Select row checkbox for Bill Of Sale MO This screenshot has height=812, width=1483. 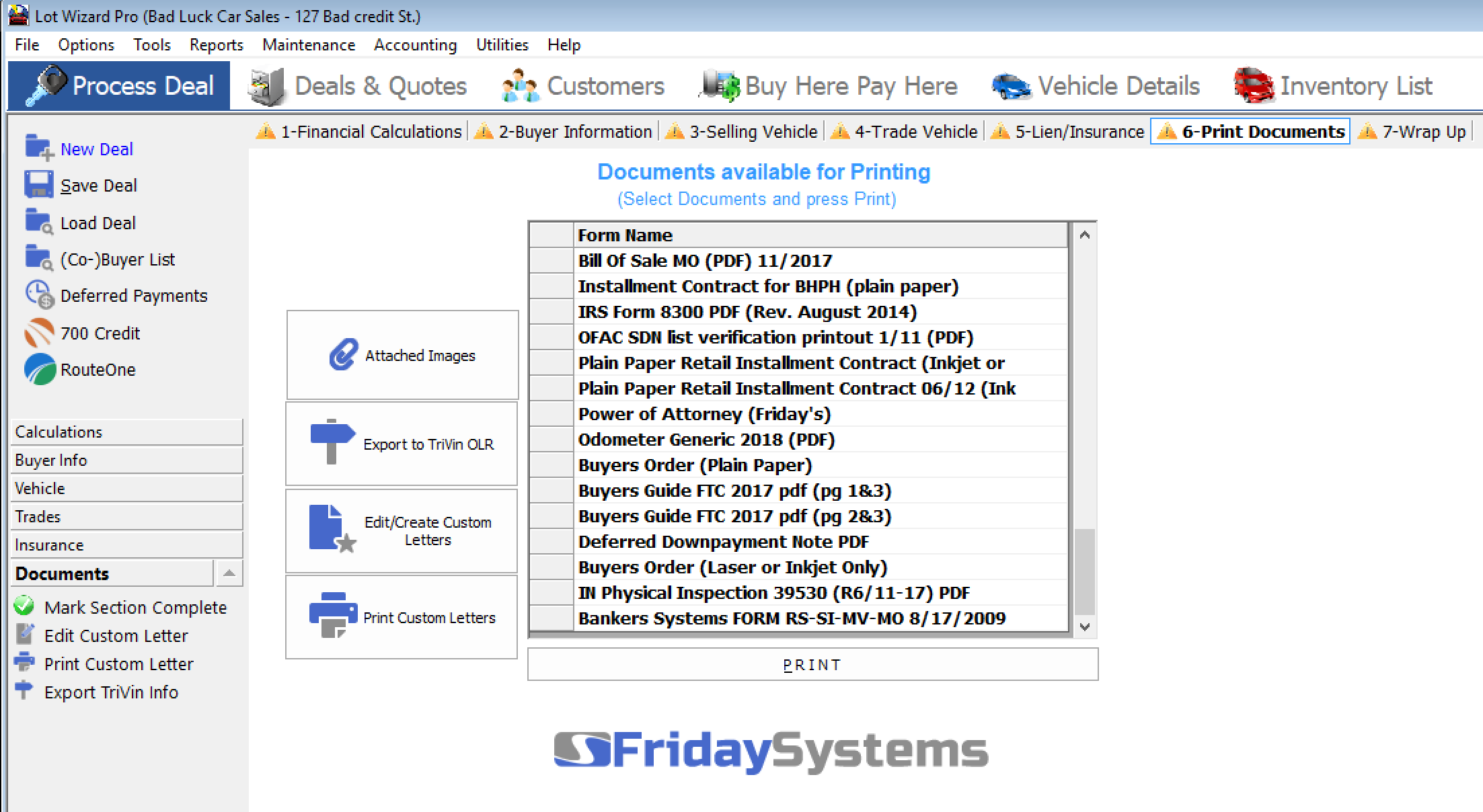pyautogui.click(x=551, y=261)
